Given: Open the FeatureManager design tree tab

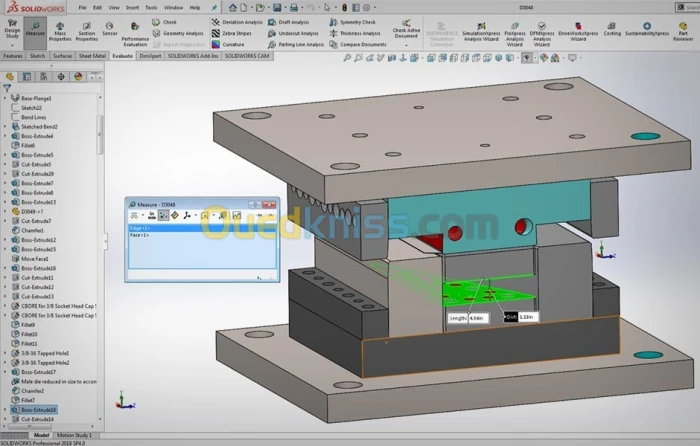Looking at the screenshot, I should click(9, 77).
